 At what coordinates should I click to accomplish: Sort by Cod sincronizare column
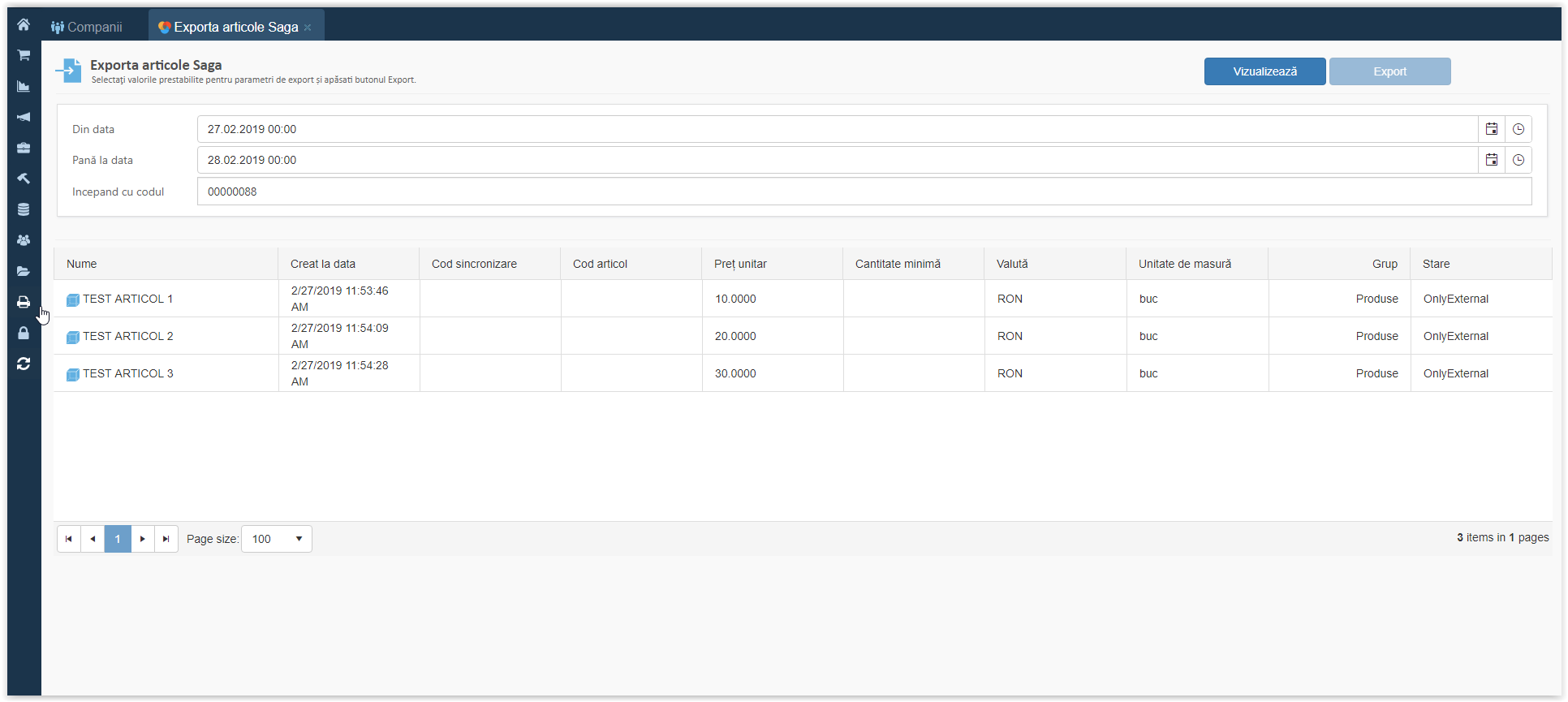click(489, 264)
